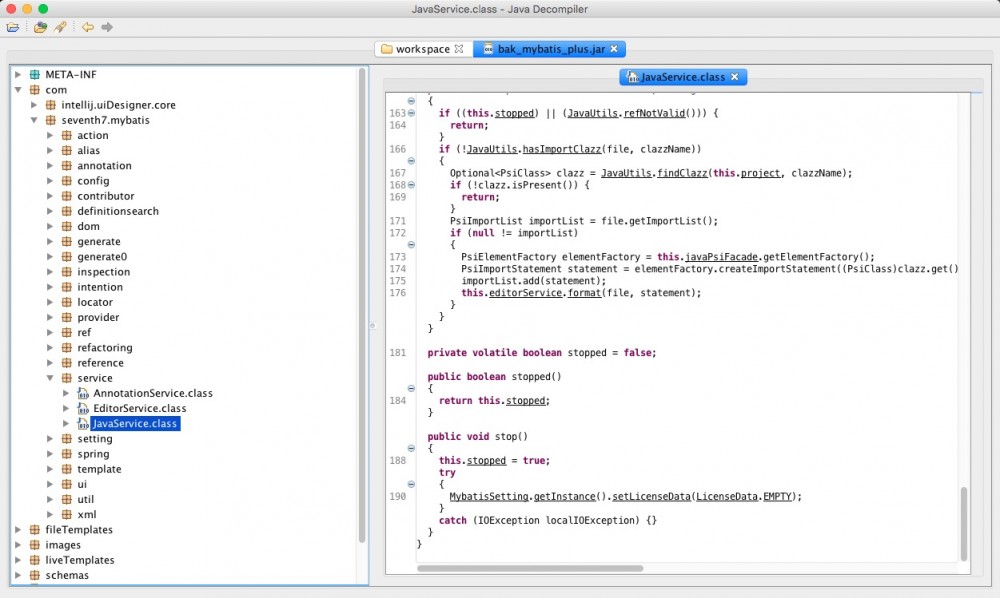Click the AnnotationService.class file icon
This screenshot has height=598, width=1000.
point(83,393)
